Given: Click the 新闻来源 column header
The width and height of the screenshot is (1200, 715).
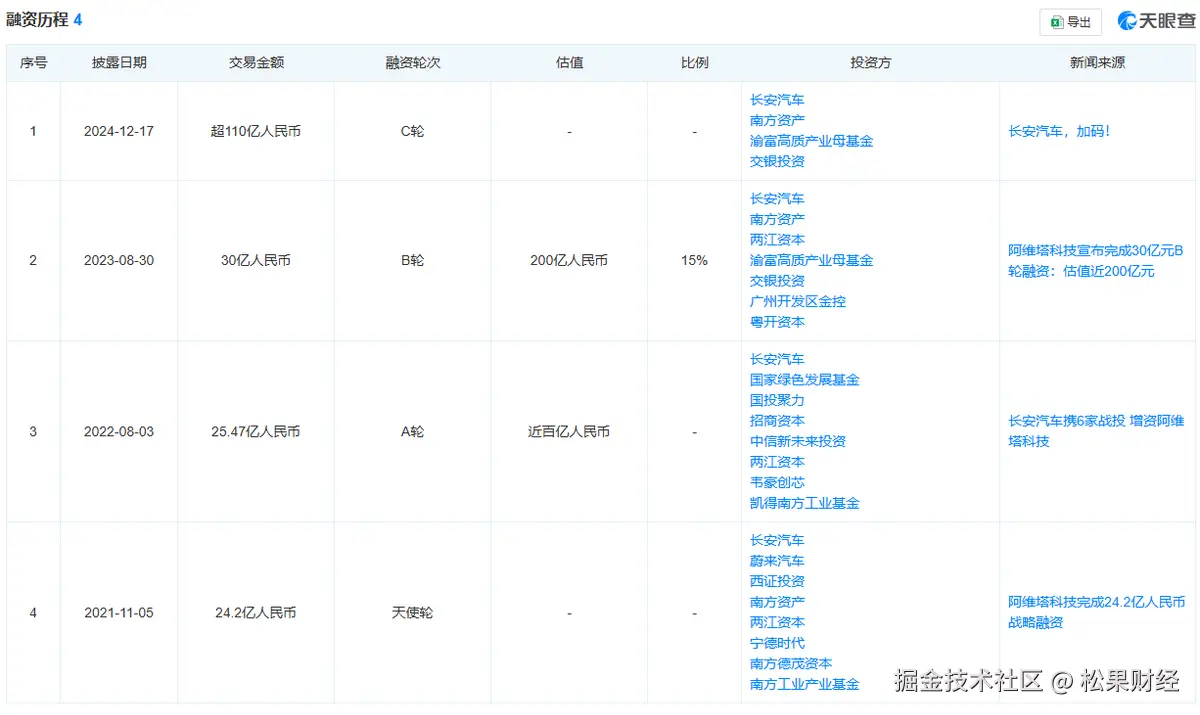Looking at the screenshot, I should [1097, 62].
